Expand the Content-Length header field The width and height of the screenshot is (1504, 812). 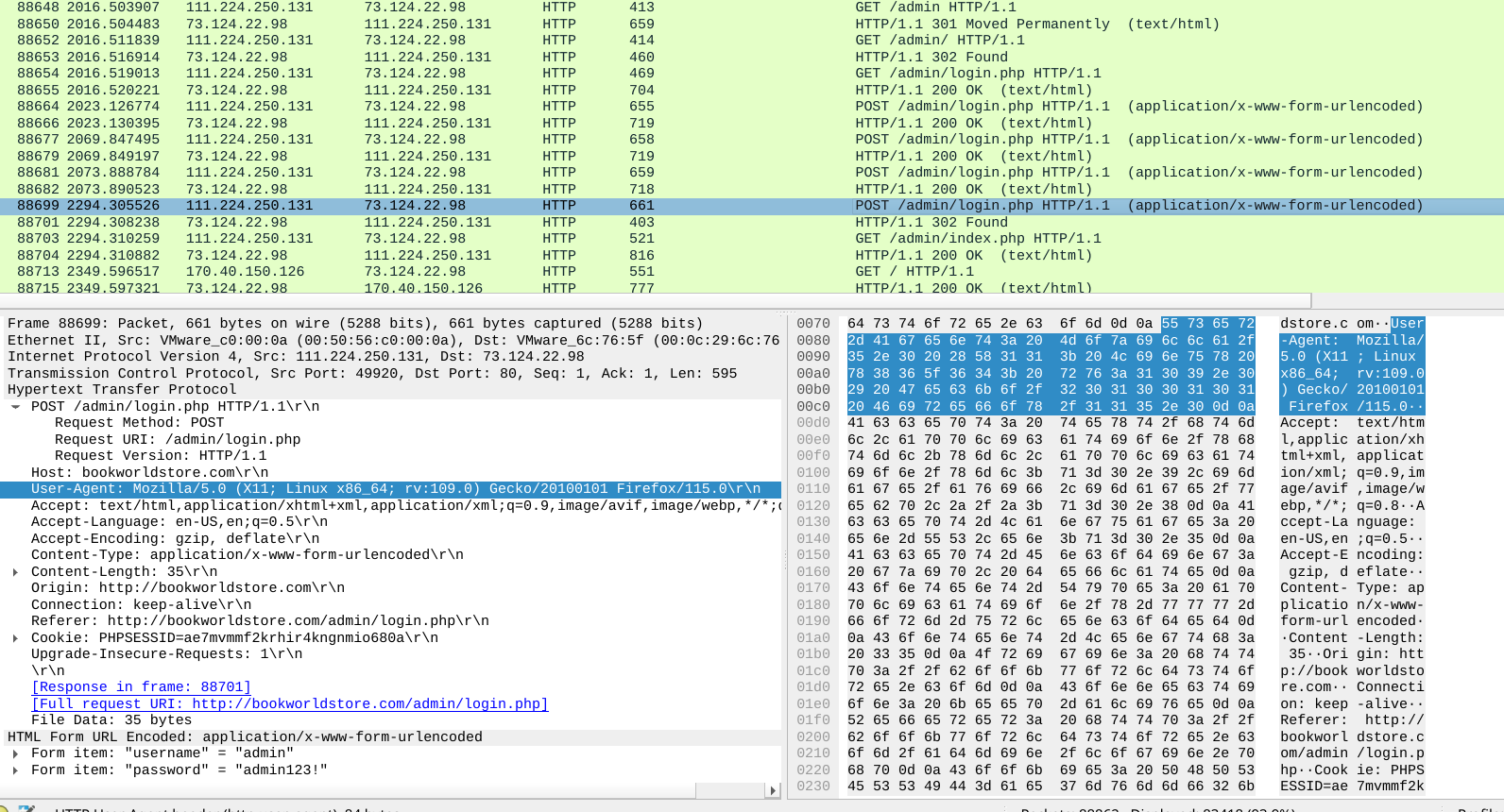[15, 572]
